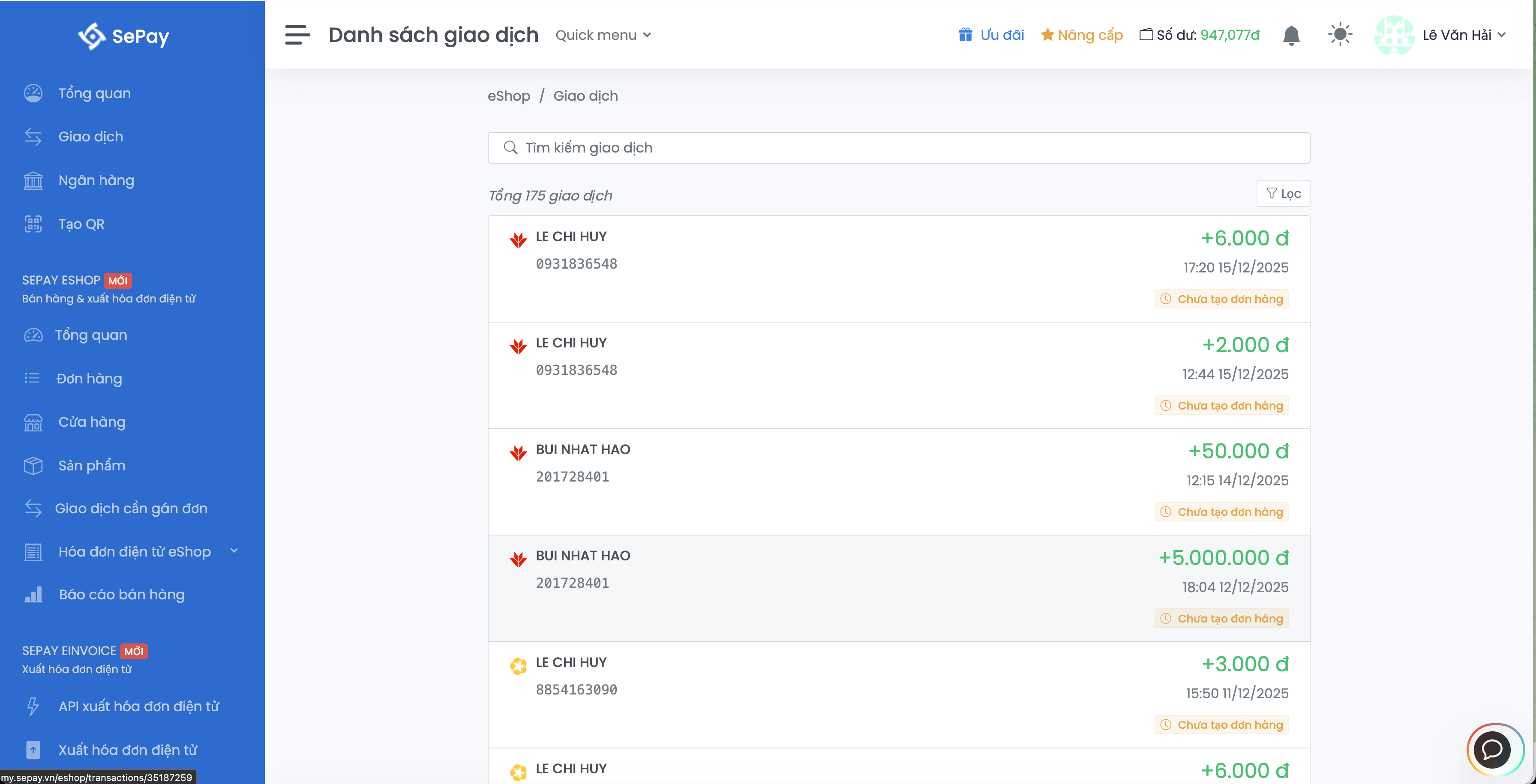Go to Đơn hàng menu item
Screen dimensions: 1536x784
coord(89,379)
